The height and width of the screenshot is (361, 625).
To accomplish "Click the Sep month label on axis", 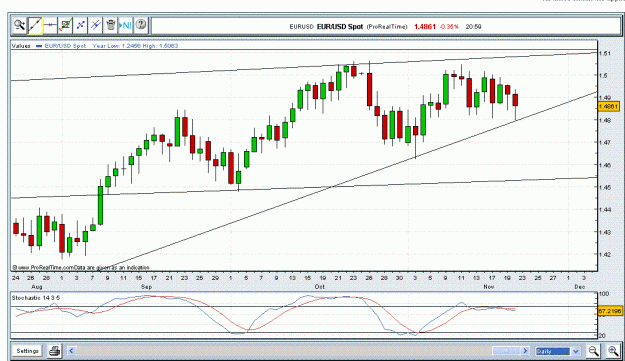I will pyautogui.click(x=146, y=286).
